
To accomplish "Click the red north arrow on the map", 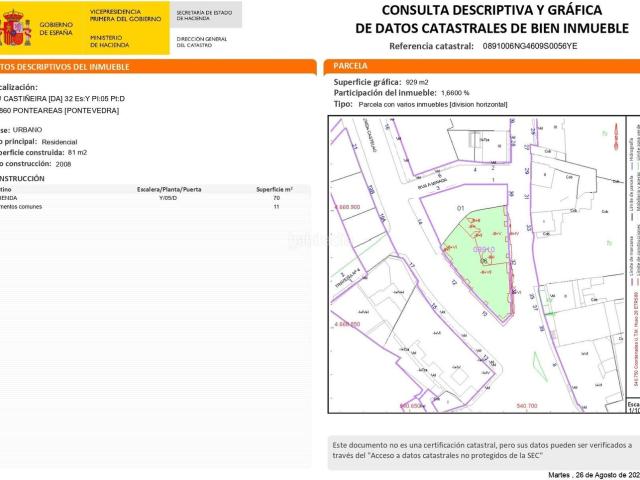I will click(x=616, y=137).
